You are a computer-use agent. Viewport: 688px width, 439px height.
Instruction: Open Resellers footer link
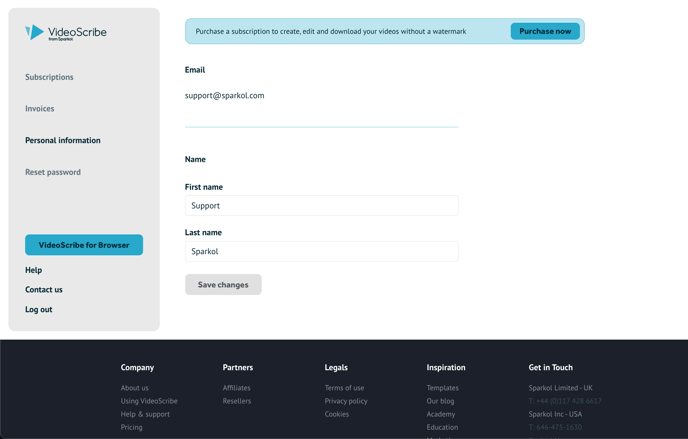[x=237, y=401]
